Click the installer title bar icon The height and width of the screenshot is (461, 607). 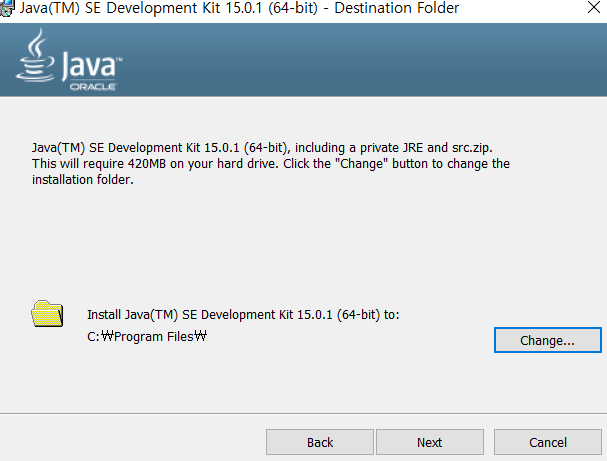point(7,8)
